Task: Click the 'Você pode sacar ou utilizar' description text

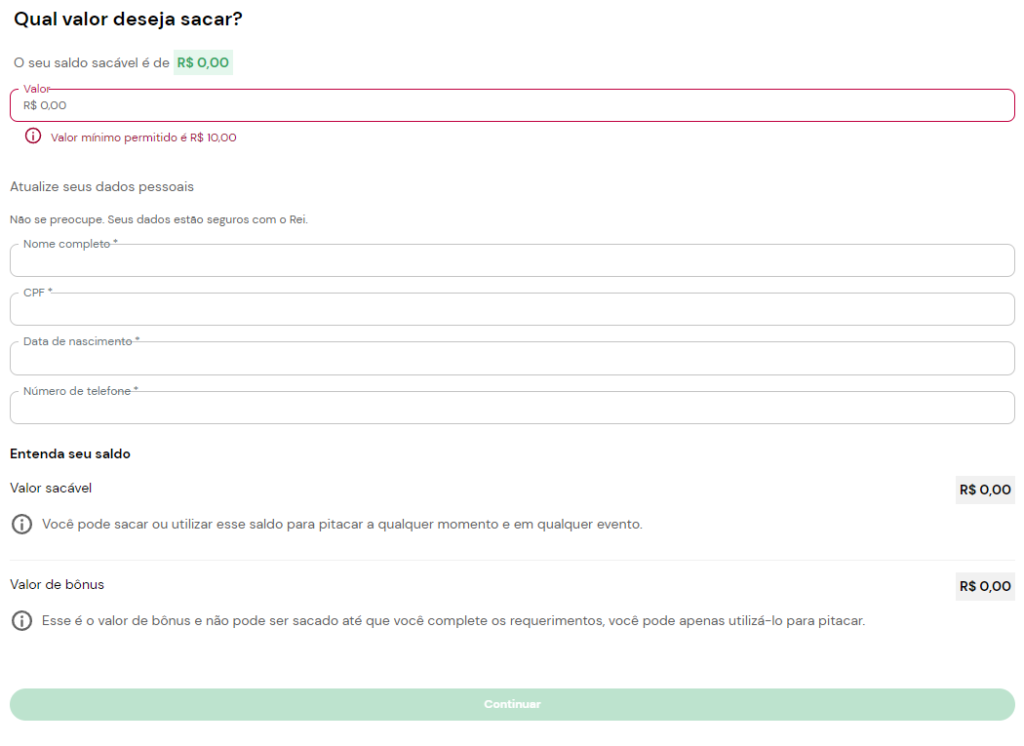Action: click(x=342, y=524)
